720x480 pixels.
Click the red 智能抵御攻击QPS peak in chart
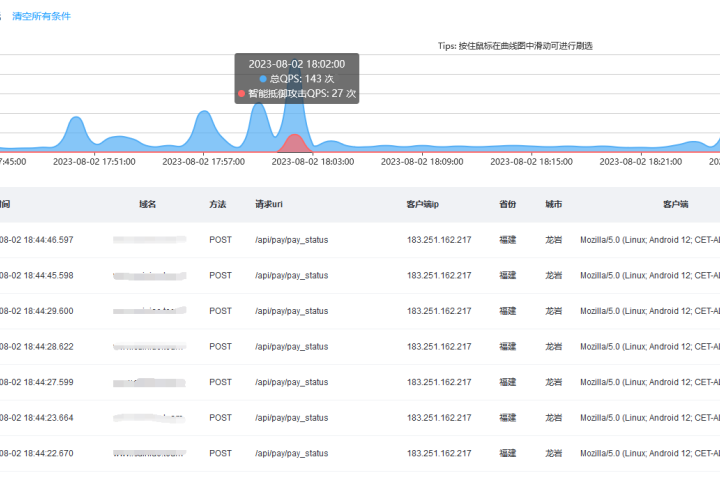(x=294, y=143)
